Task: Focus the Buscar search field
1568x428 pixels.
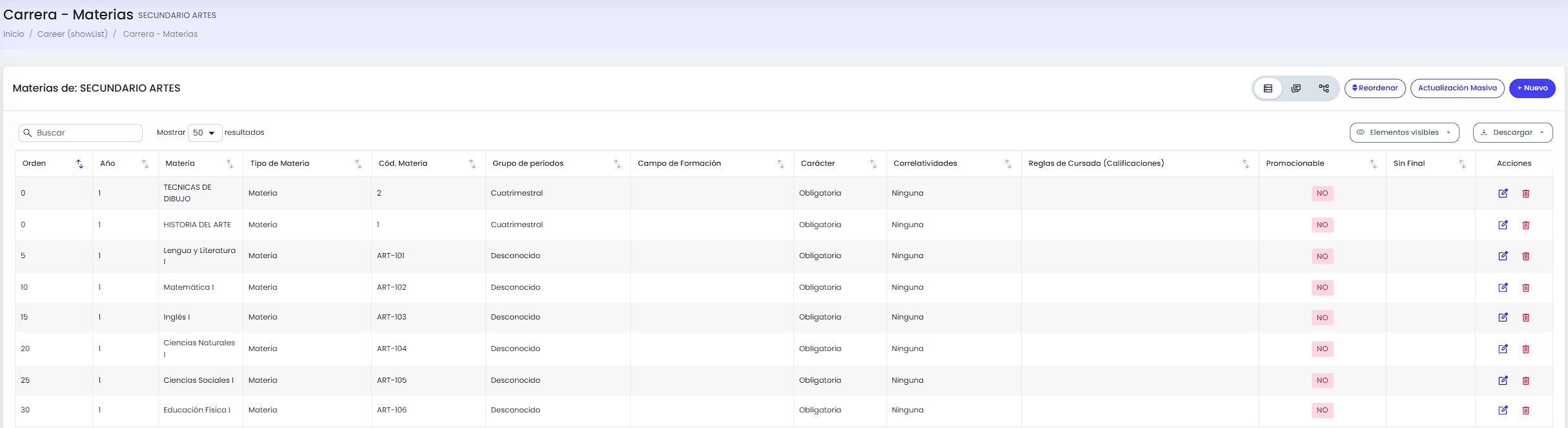Action: tap(81, 133)
